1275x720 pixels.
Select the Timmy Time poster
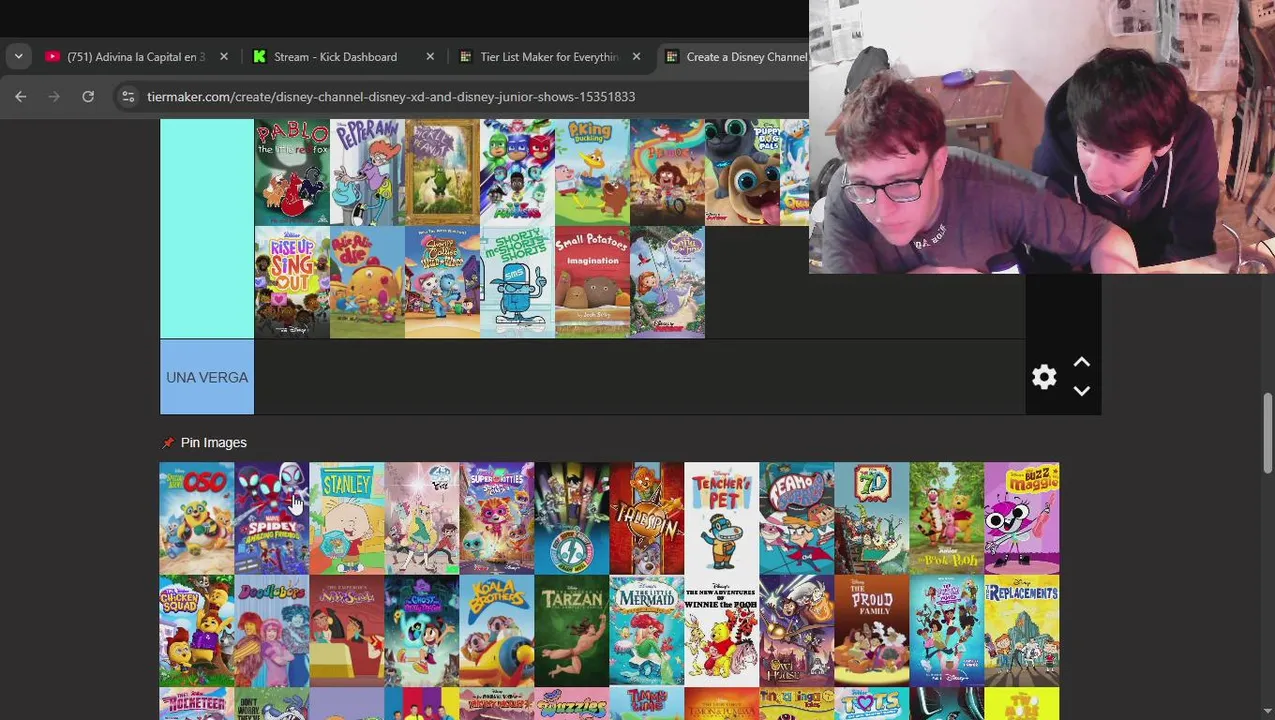click(x=647, y=703)
